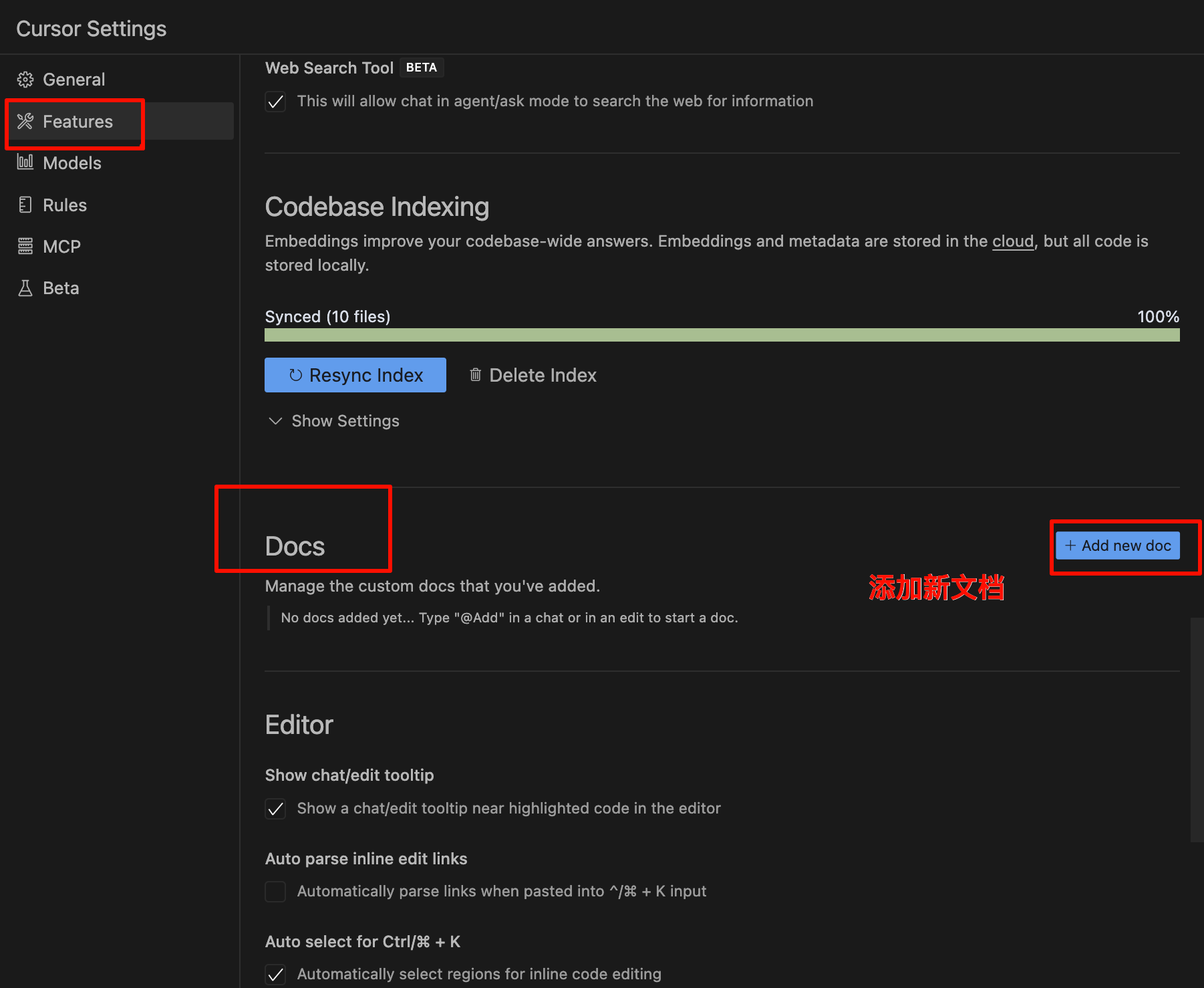
Task: Click the Features tools icon
Action: coord(25,121)
